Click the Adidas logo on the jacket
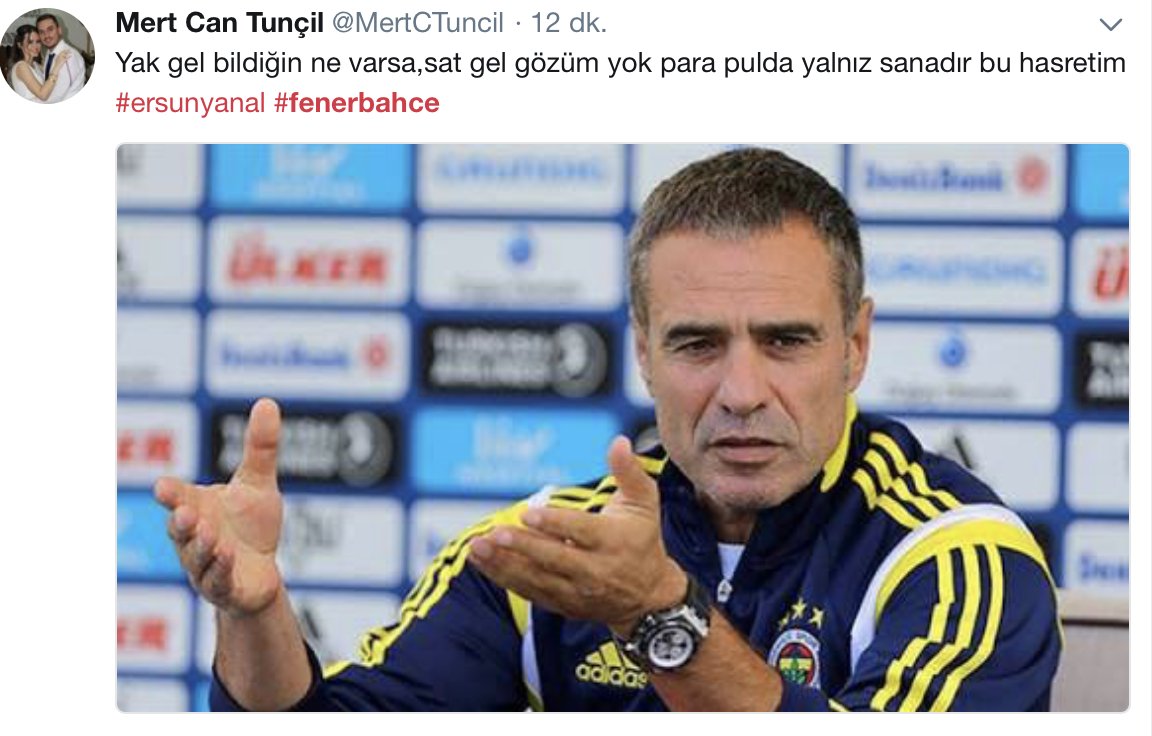Screen dimensions: 1152x736 point(610,665)
